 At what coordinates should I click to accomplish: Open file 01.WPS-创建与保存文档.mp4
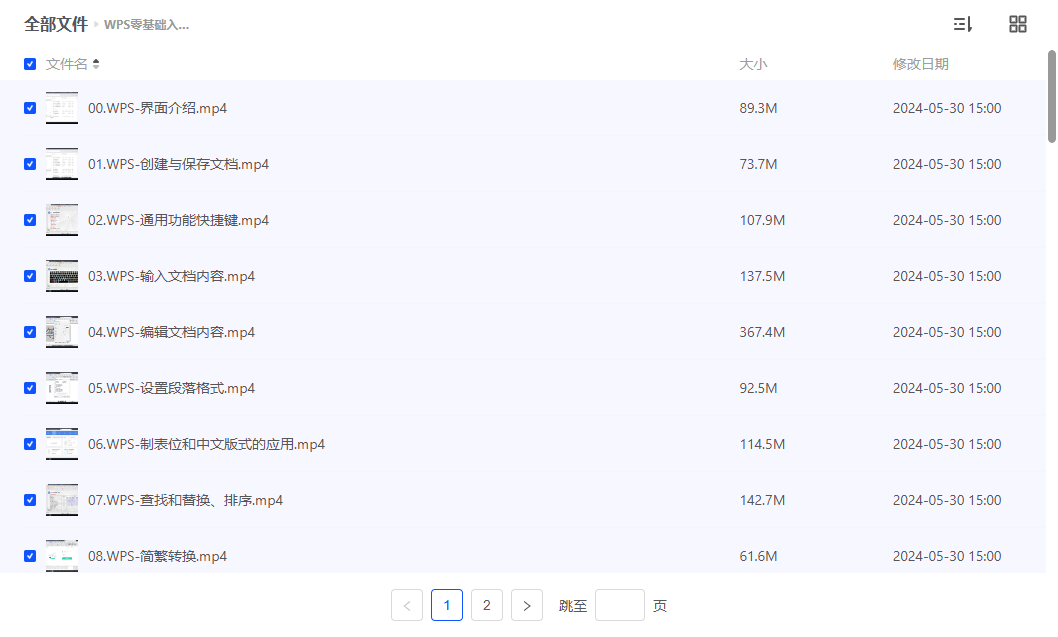[x=178, y=164]
